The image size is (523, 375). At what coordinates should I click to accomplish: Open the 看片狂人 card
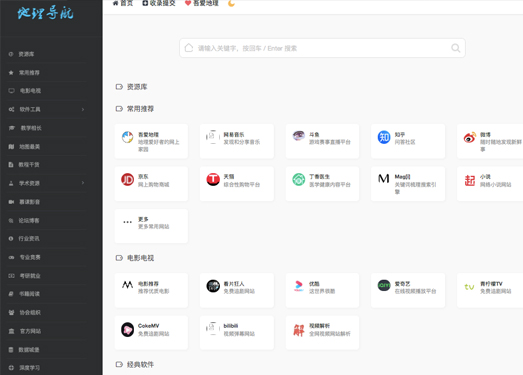pos(237,290)
